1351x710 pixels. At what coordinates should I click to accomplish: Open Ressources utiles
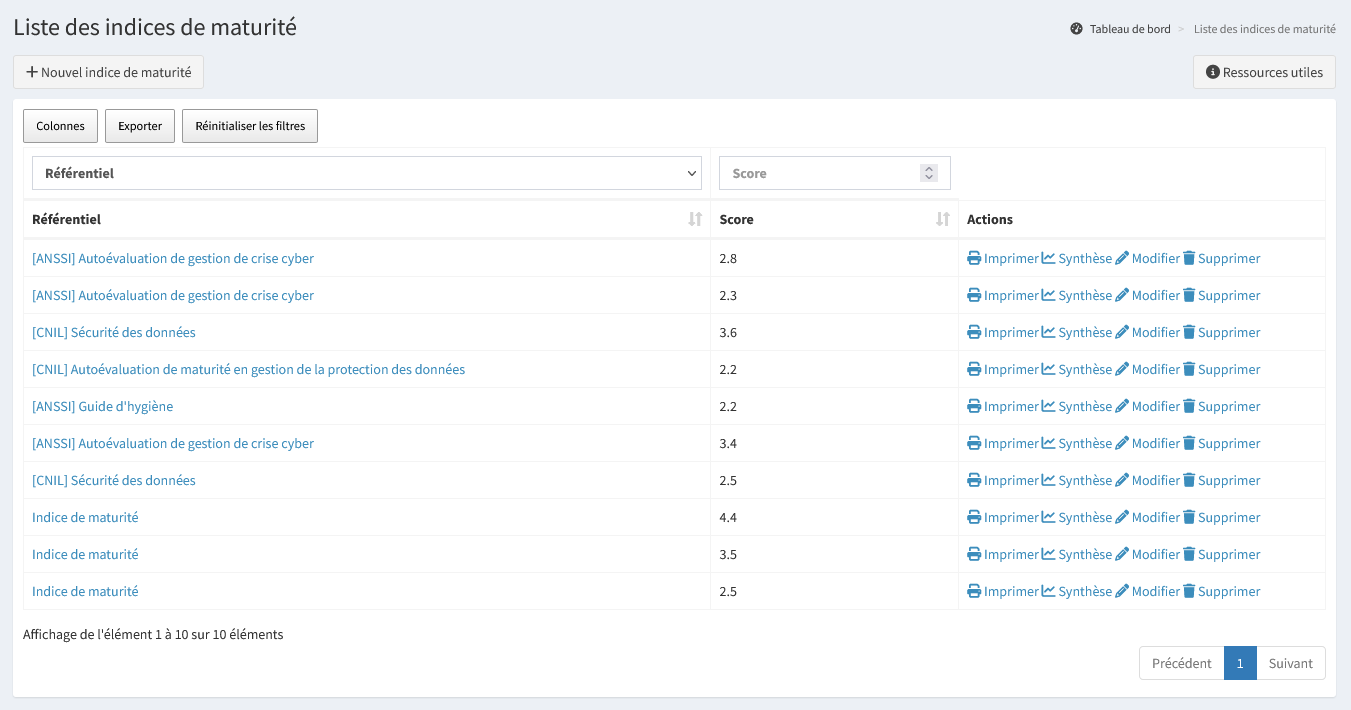[1264, 72]
